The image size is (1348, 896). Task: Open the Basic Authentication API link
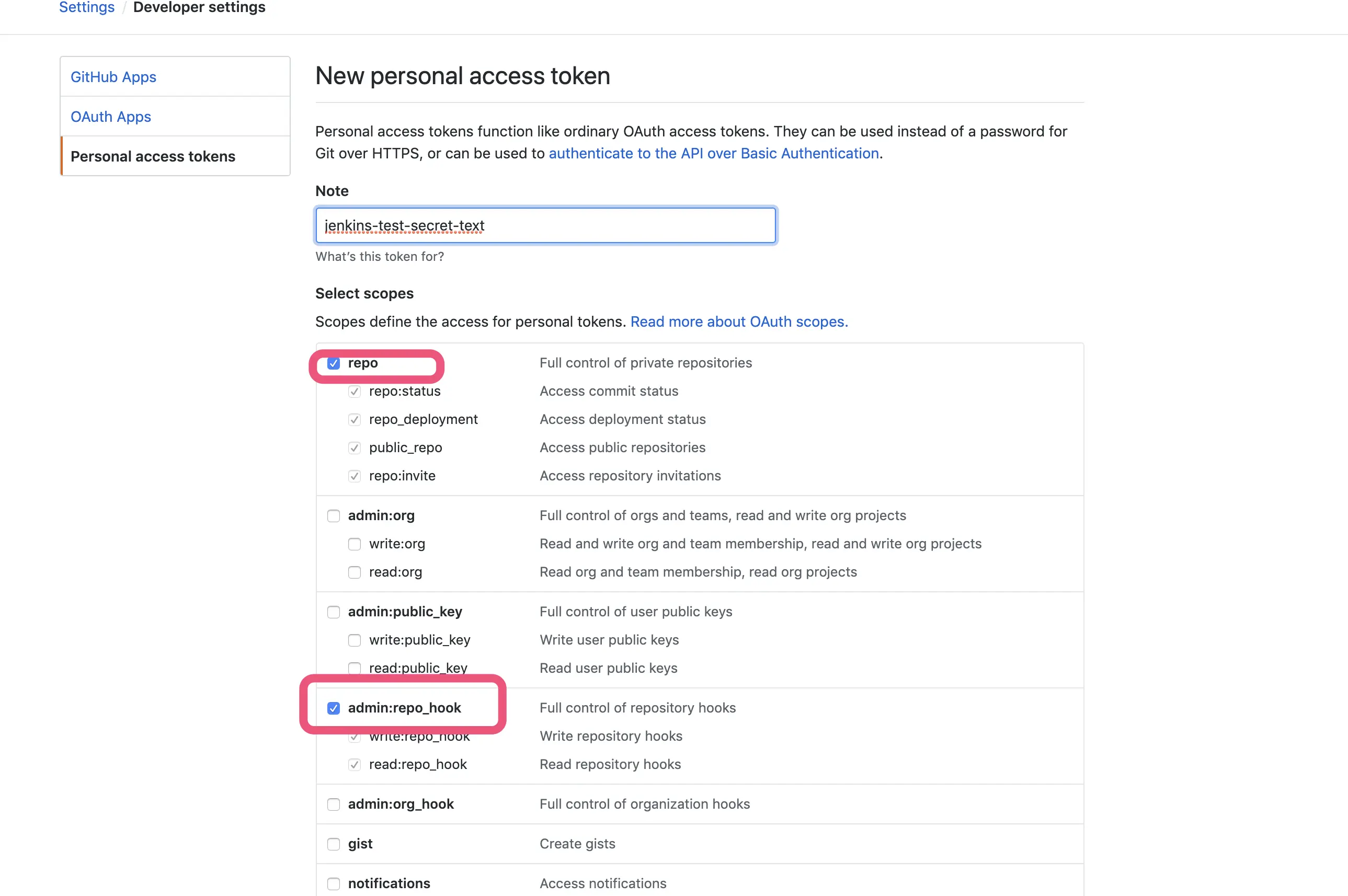713,153
